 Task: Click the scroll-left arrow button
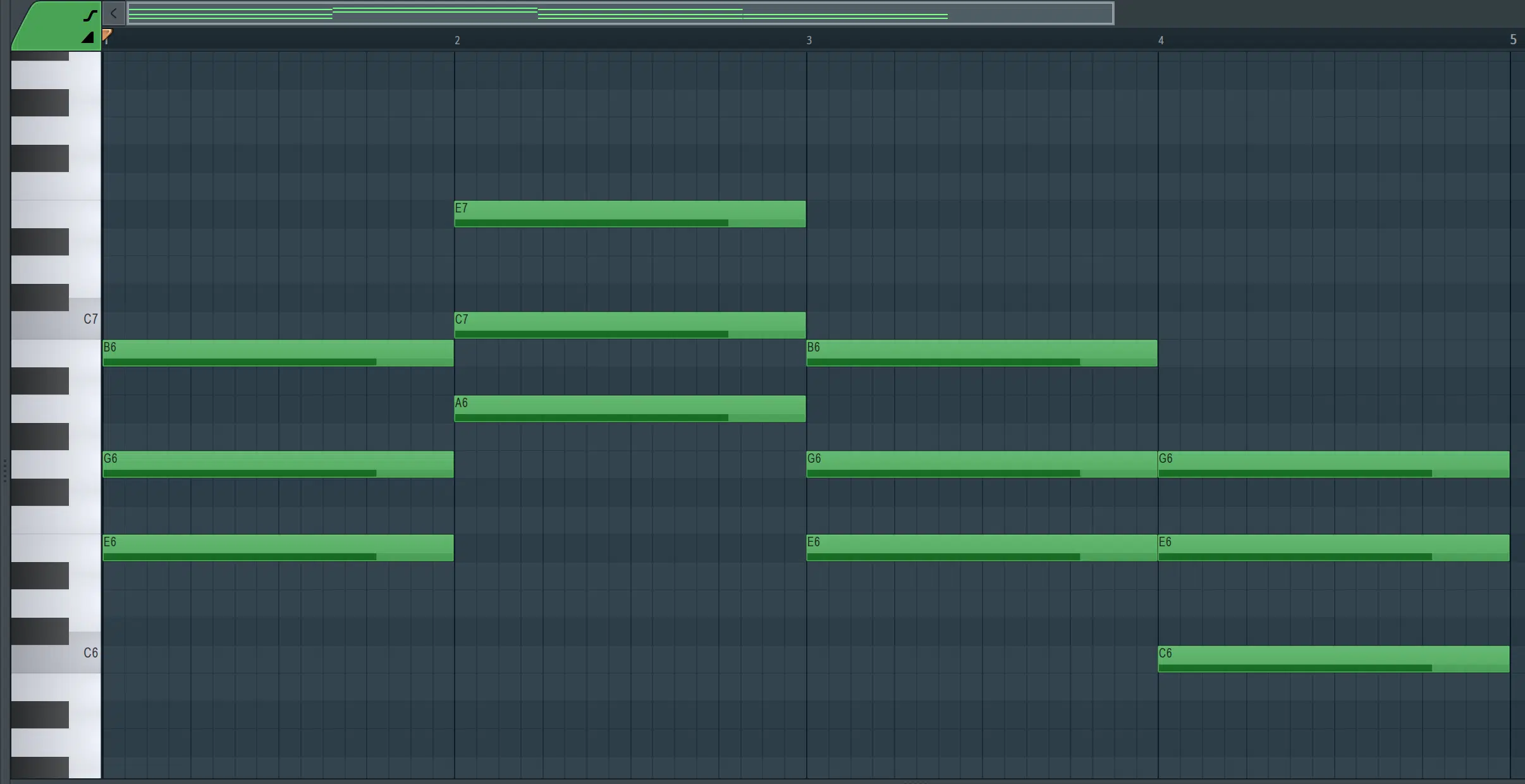pos(114,13)
